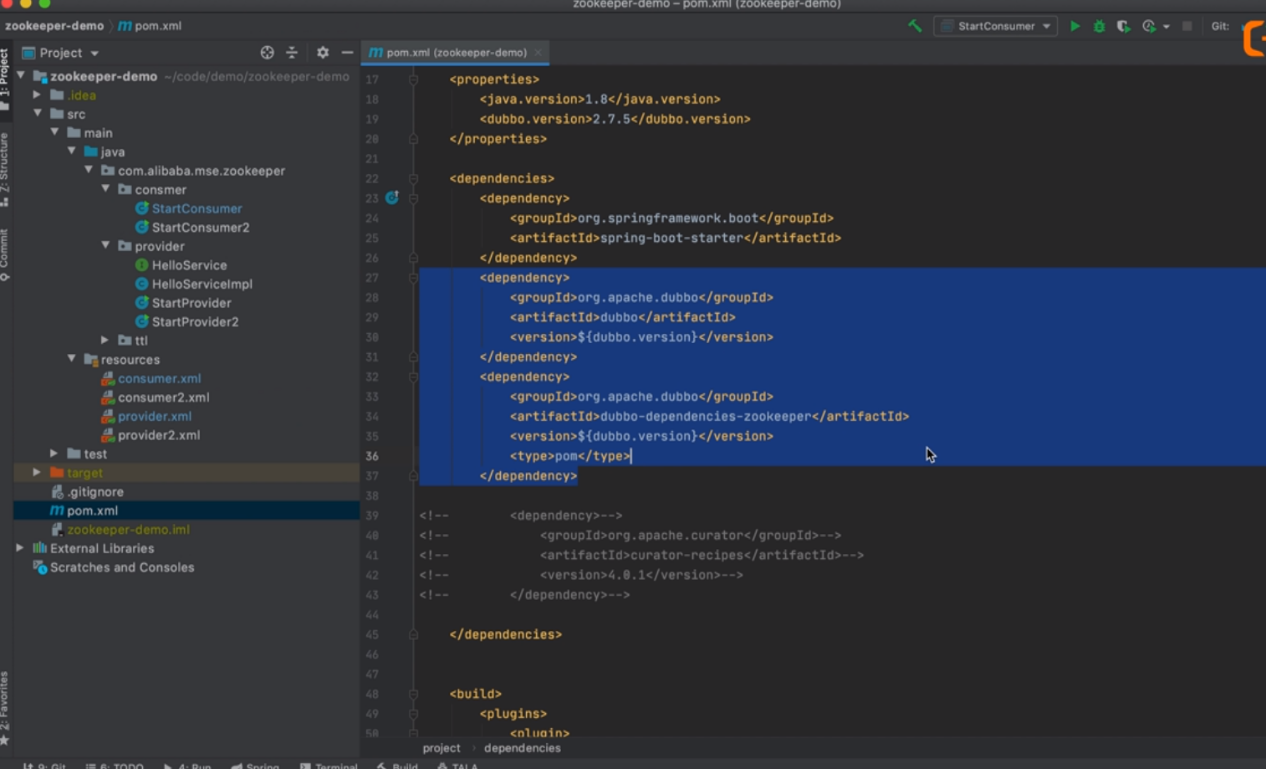The width and height of the screenshot is (1266, 769).
Task: Run StartConsumer with the green play icon
Action: click(x=1075, y=26)
